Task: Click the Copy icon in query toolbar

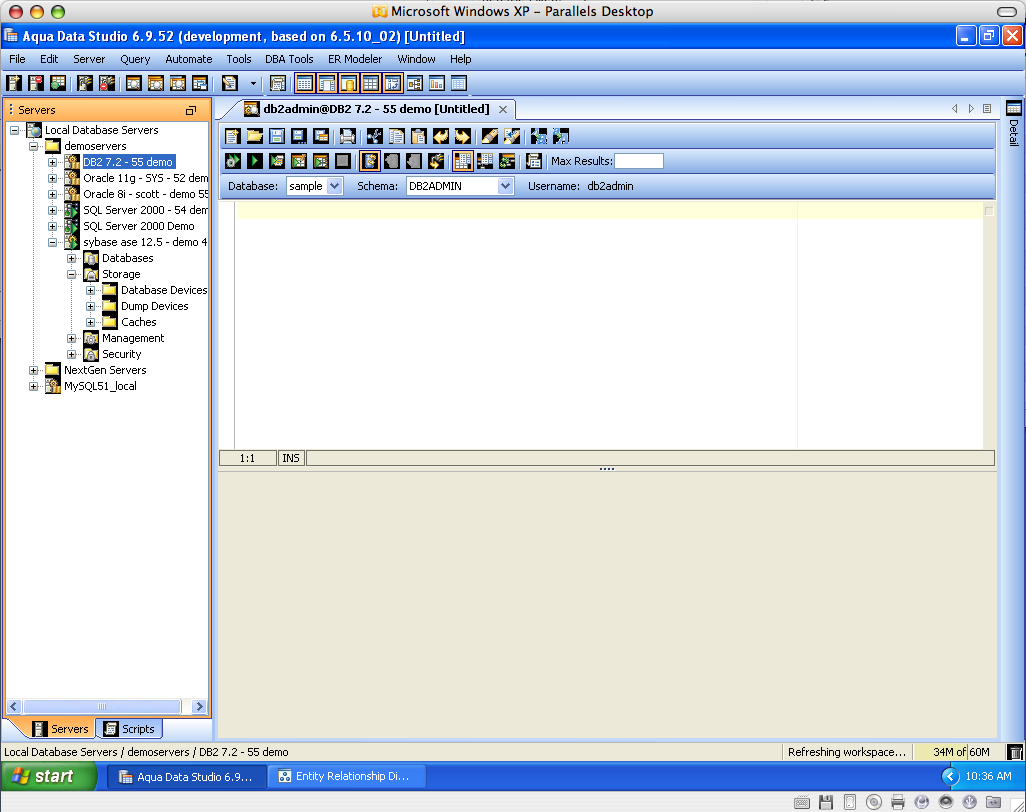Action: [397, 136]
